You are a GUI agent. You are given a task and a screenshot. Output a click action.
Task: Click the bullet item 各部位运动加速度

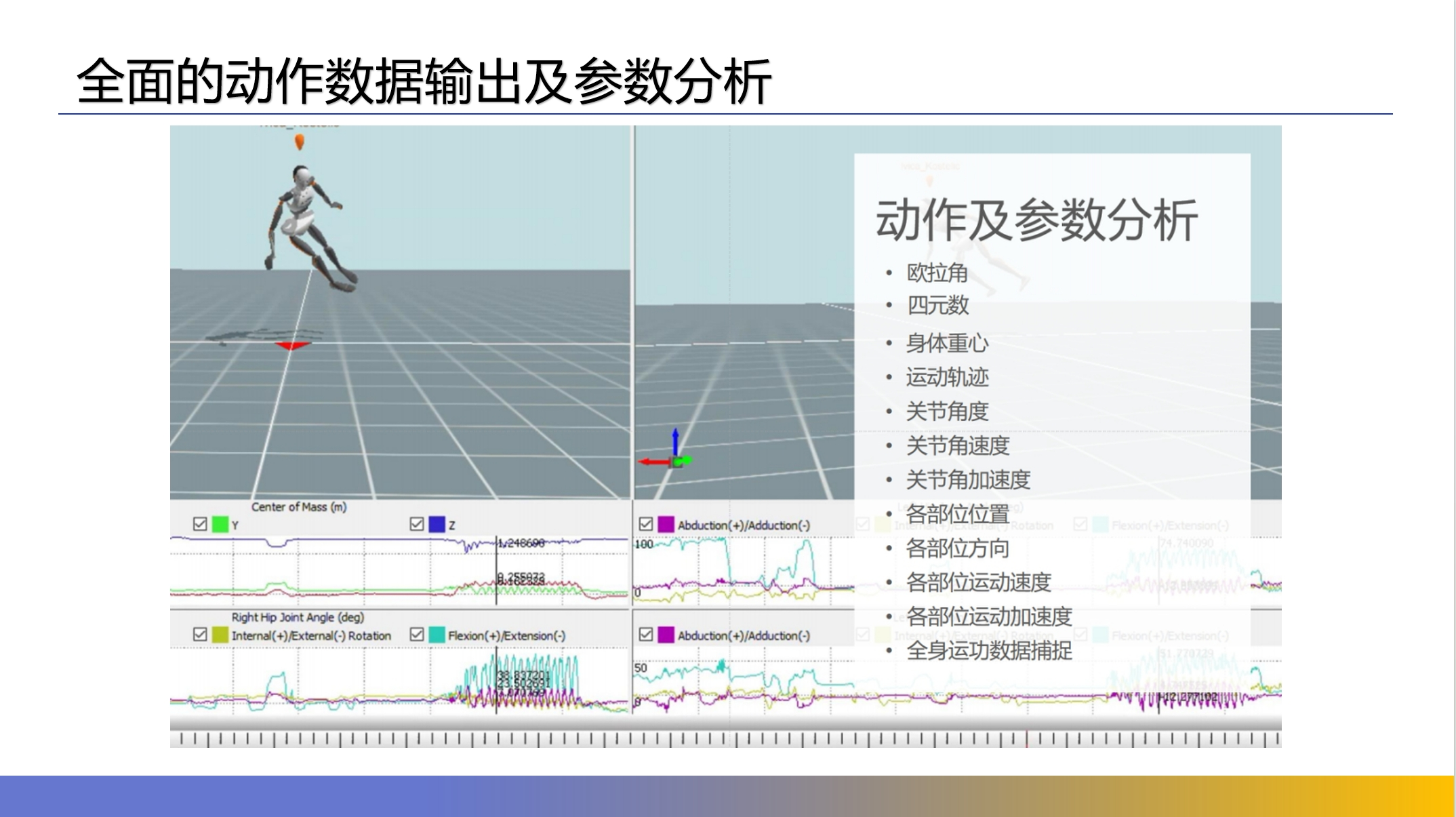tap(989, 616)
